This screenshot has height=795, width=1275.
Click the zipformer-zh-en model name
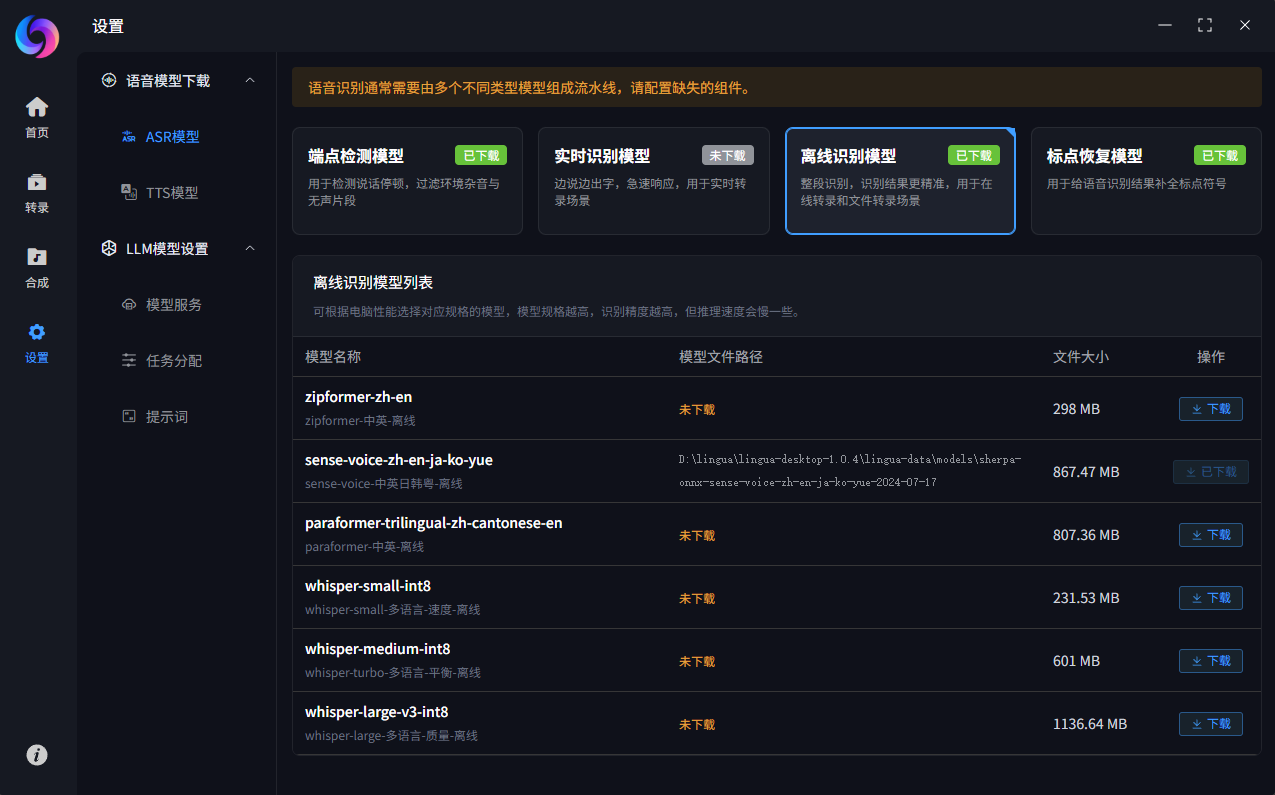[x=358, y=397]
